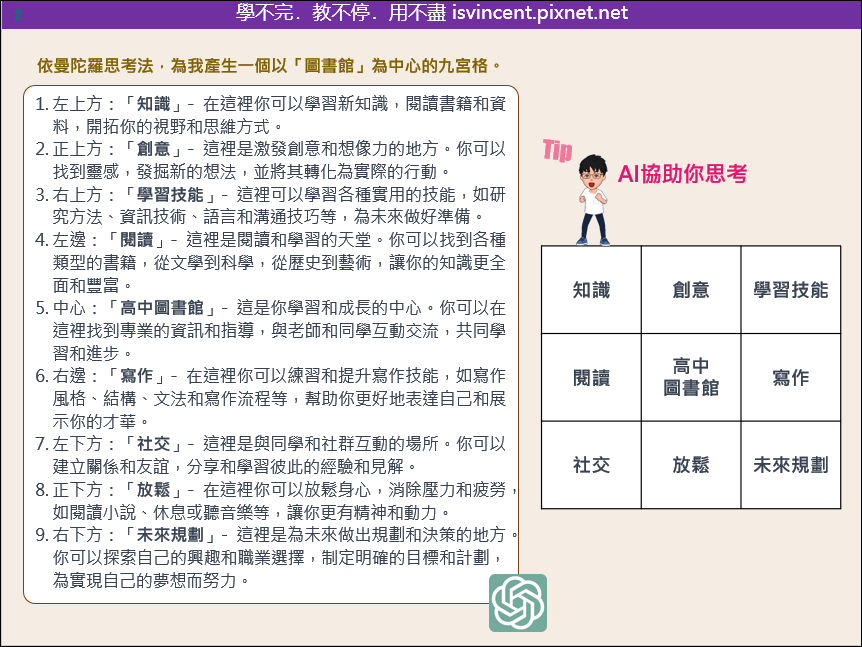
Task: Click list item 4 左邊「閱讀」
Action: coord(270,262)
